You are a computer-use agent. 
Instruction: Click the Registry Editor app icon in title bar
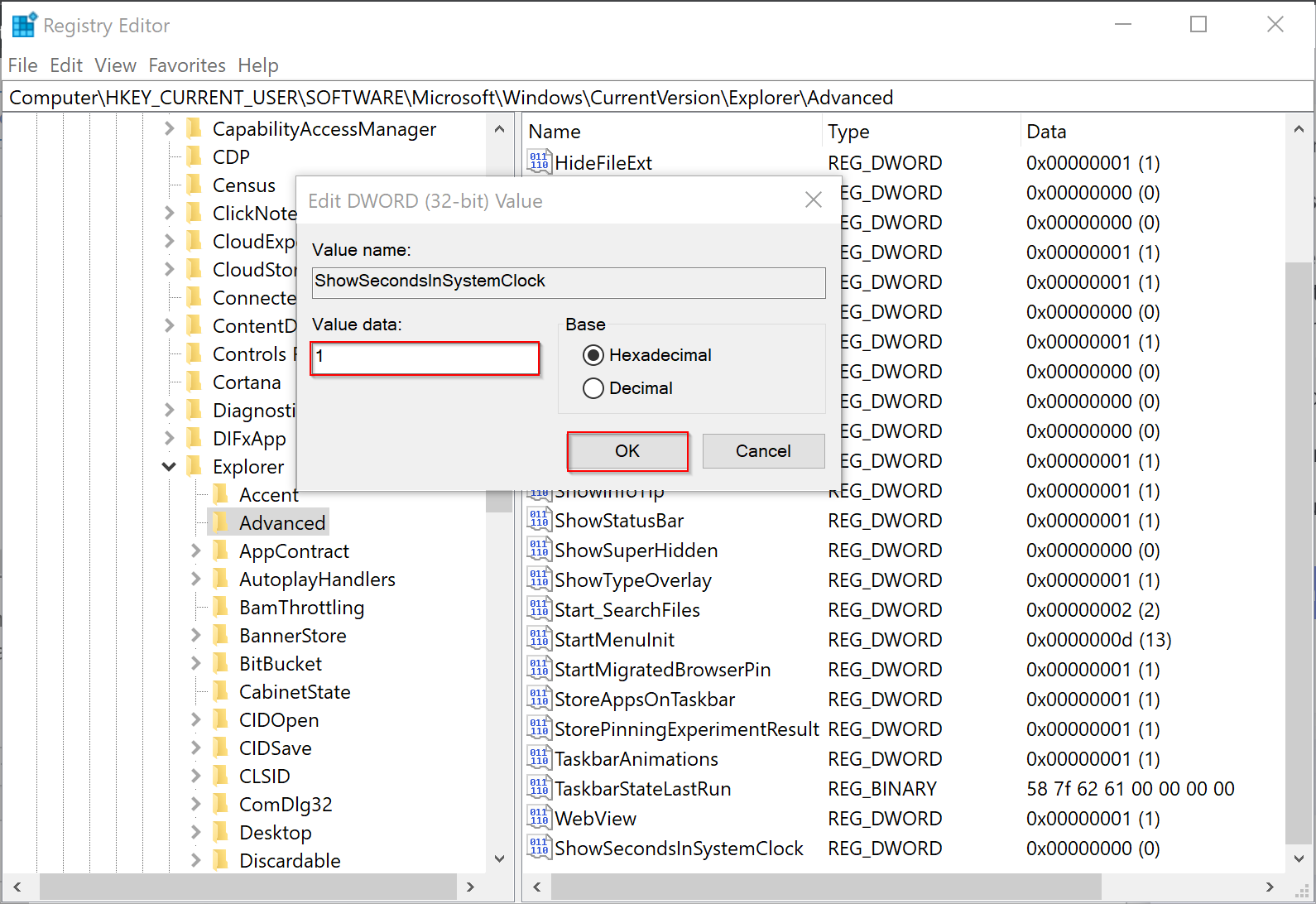[24, 25]
